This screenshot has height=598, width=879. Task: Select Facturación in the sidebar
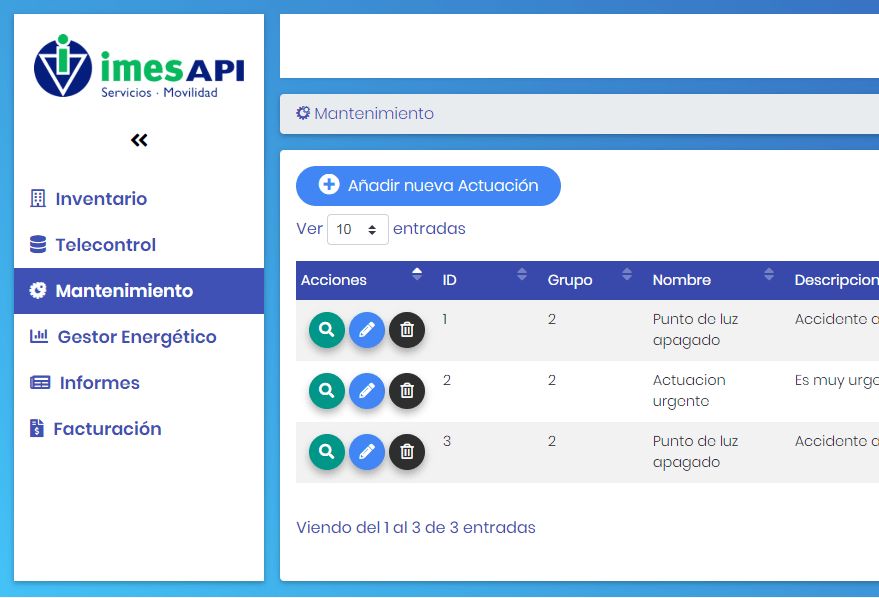[x=107, y=429]
